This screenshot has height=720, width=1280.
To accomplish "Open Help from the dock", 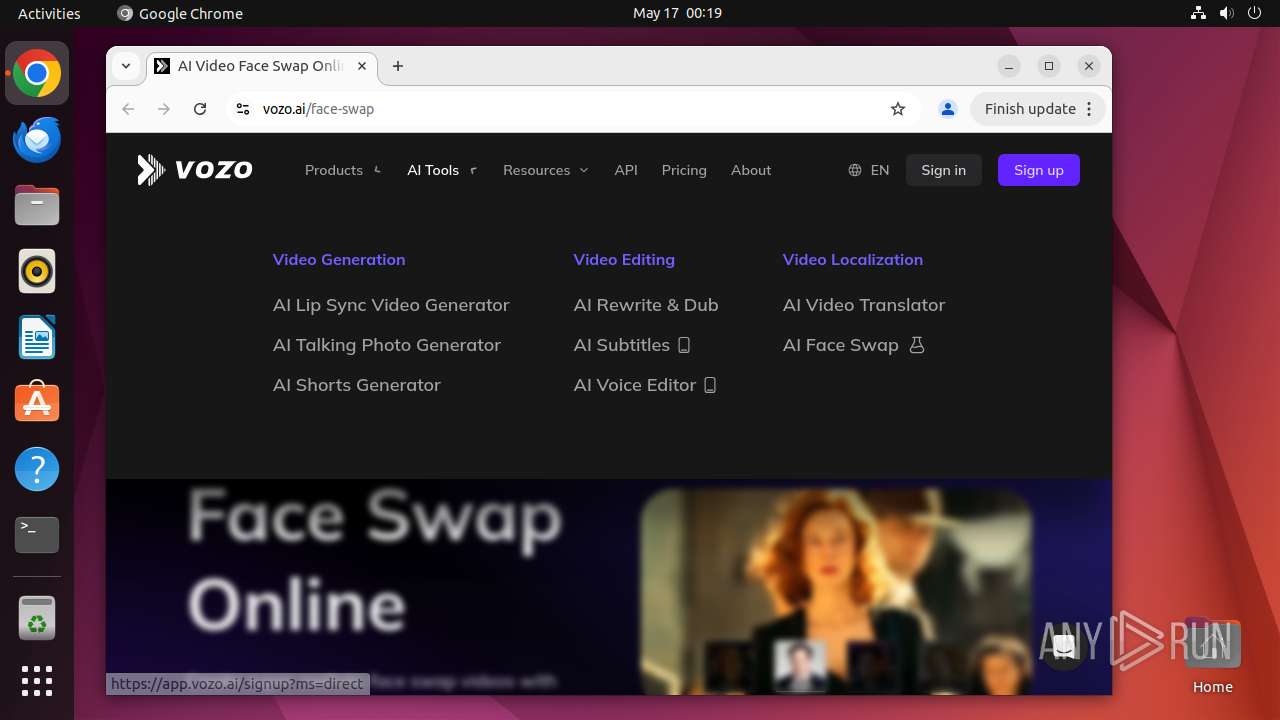I will coord(37,469).
